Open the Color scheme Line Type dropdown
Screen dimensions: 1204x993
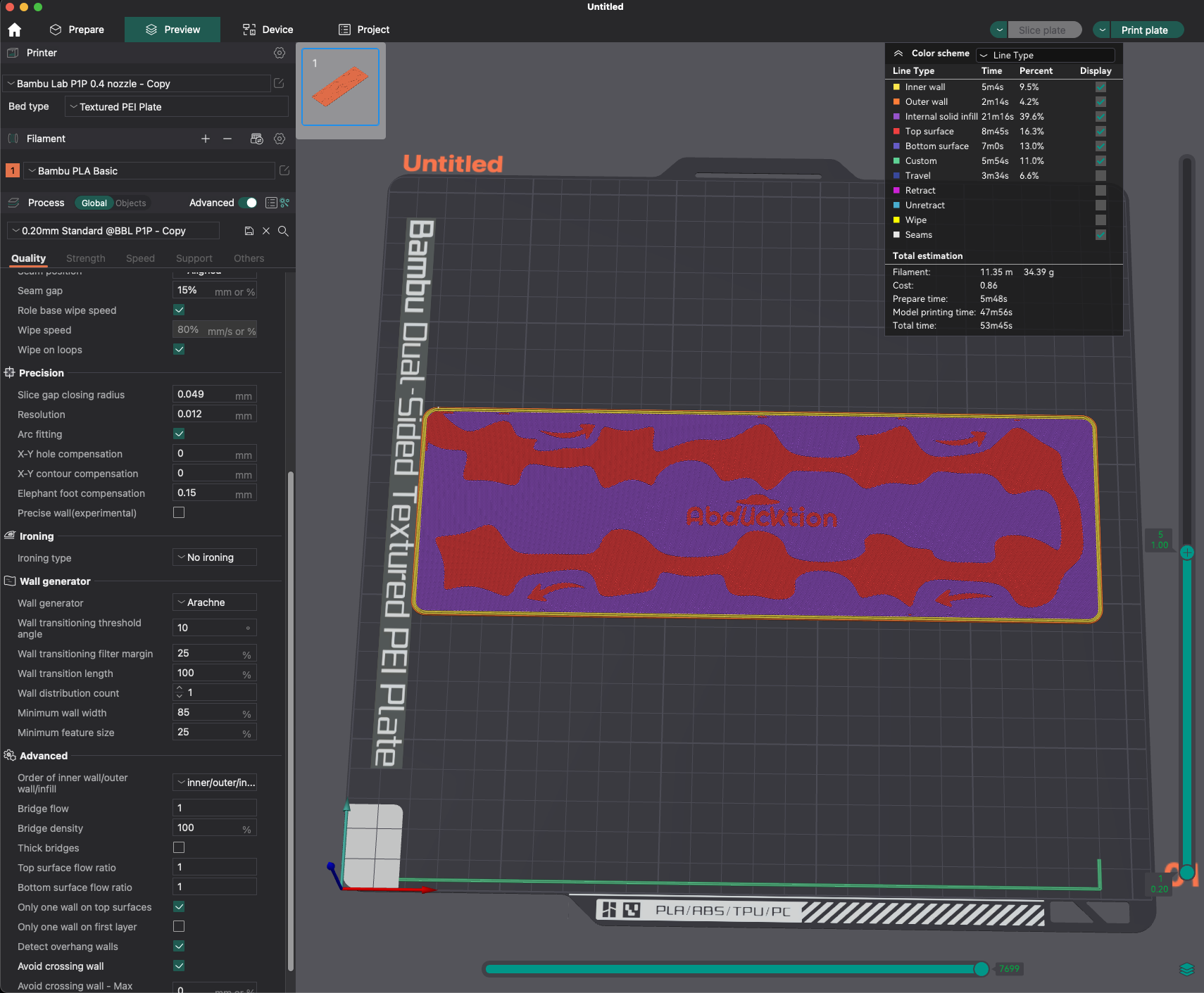pos(1046,55)
